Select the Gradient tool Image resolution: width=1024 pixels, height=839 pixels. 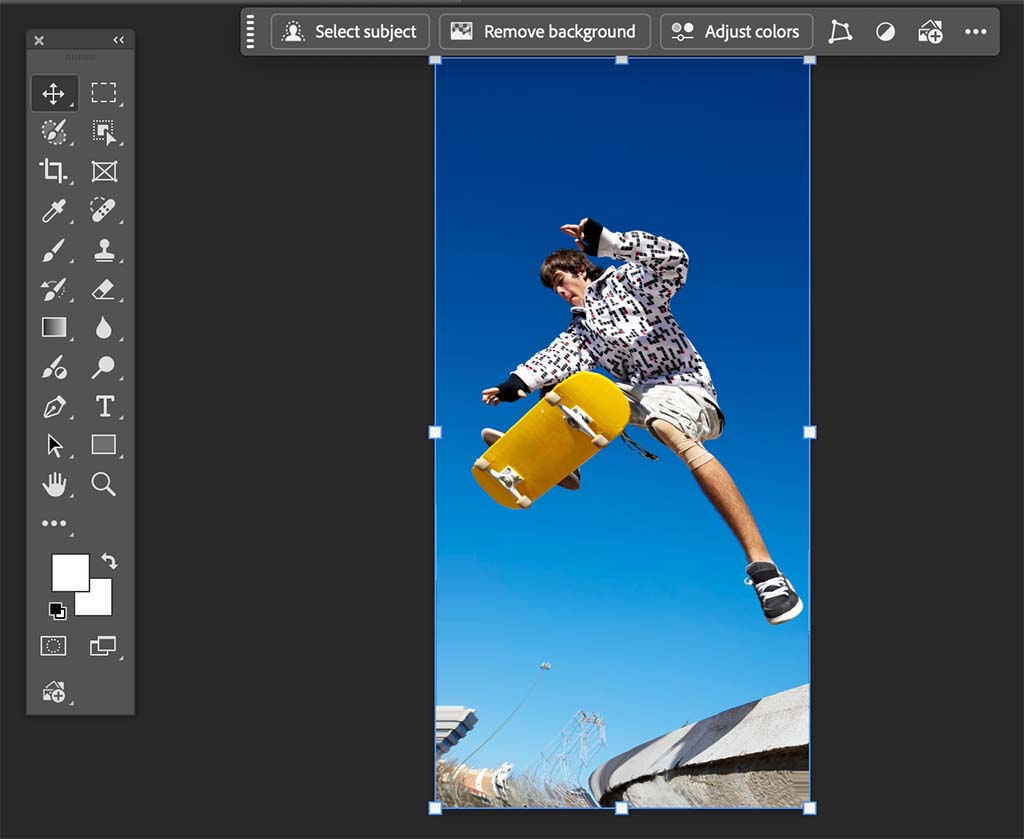[x=54, y=327]
